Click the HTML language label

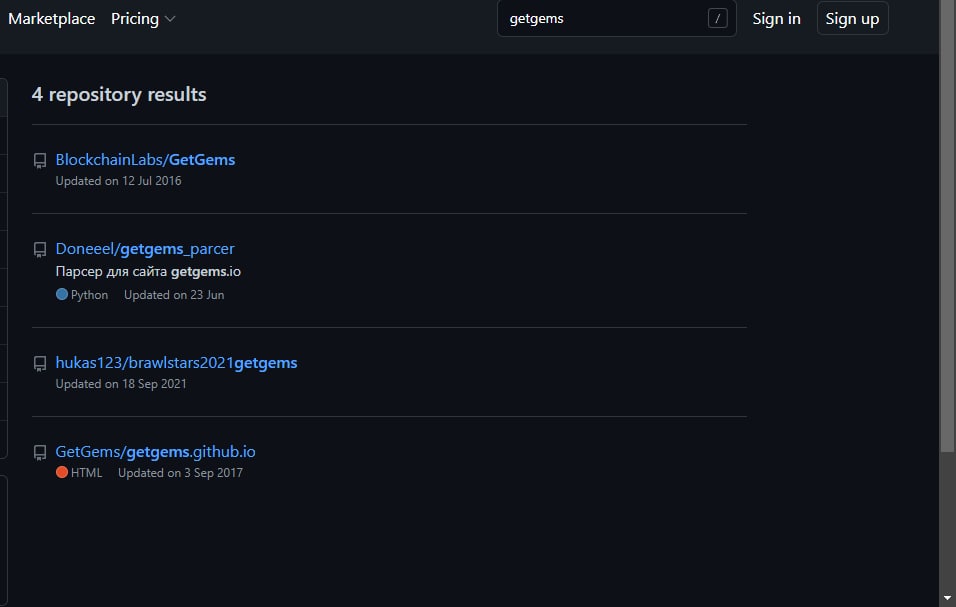click(87, 473)
